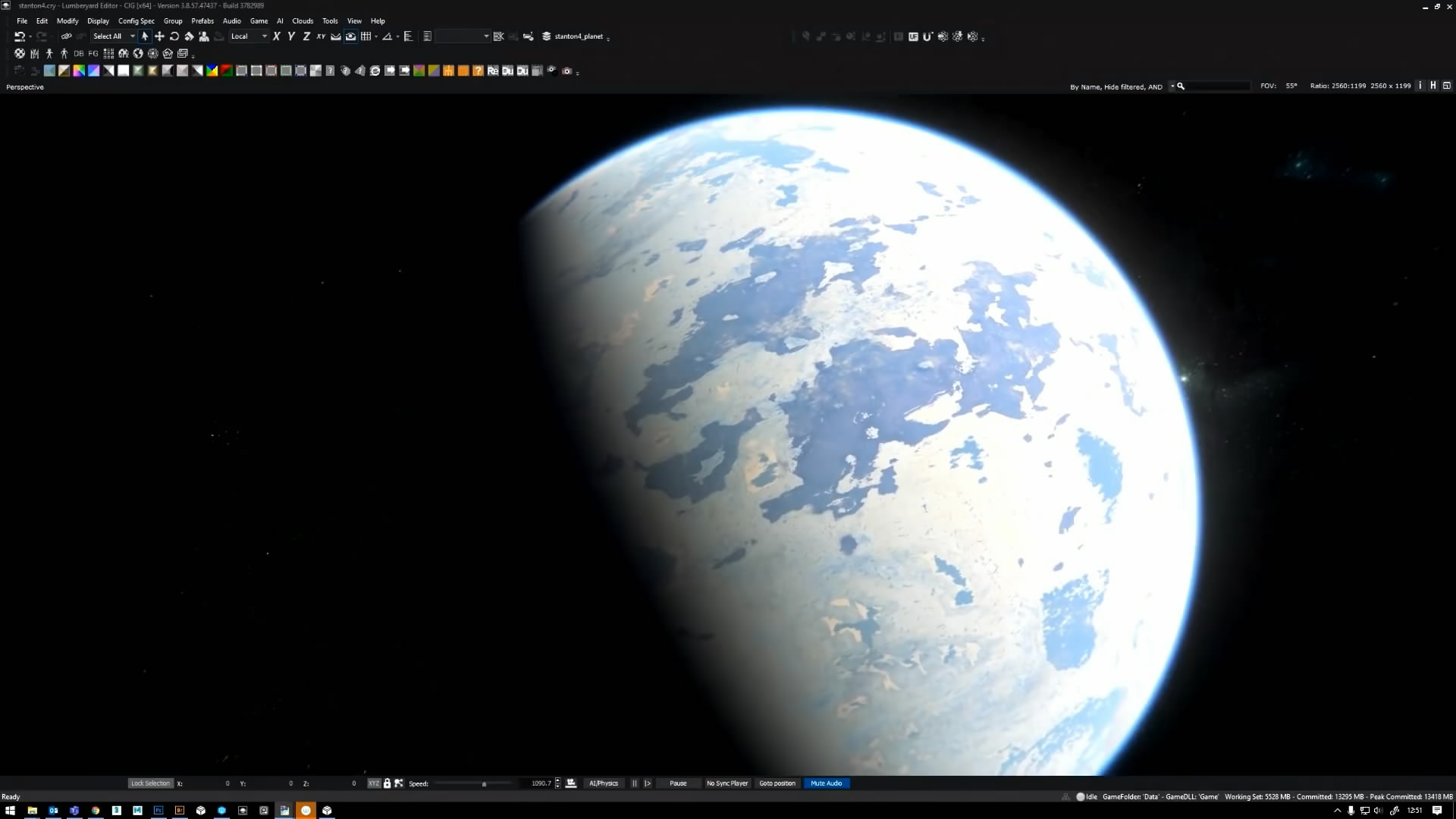Open the grid snap size dropdown arrow

[x=376, y=36]
